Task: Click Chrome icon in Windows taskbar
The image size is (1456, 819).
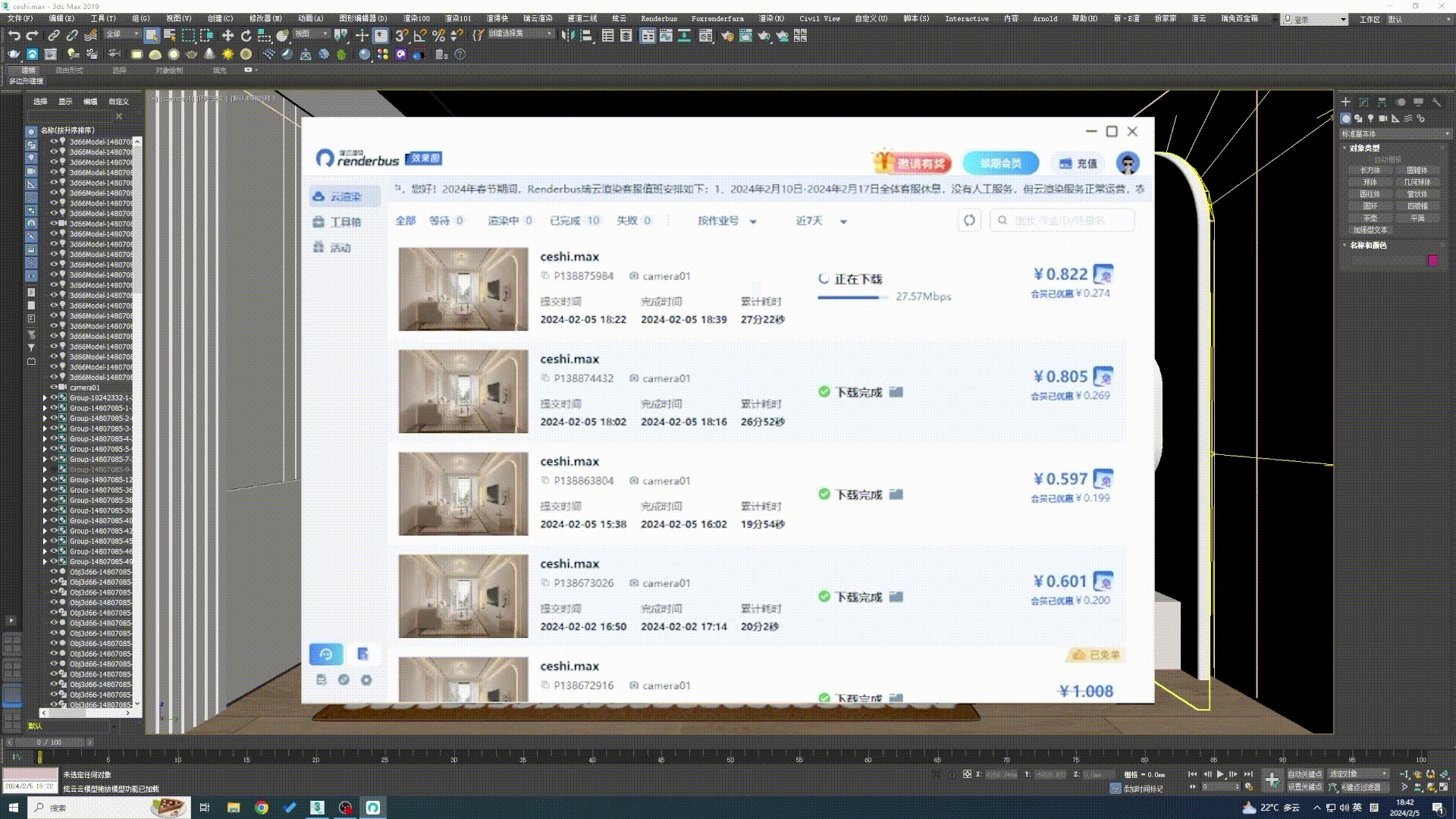Action: click(x=262, y=808)
